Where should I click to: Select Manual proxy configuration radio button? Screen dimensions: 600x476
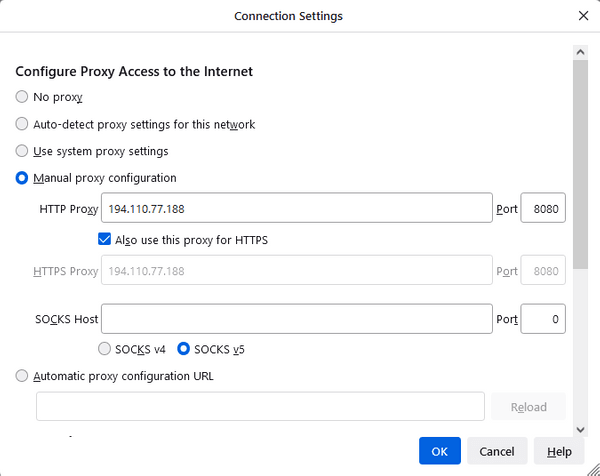pos(22,178)
